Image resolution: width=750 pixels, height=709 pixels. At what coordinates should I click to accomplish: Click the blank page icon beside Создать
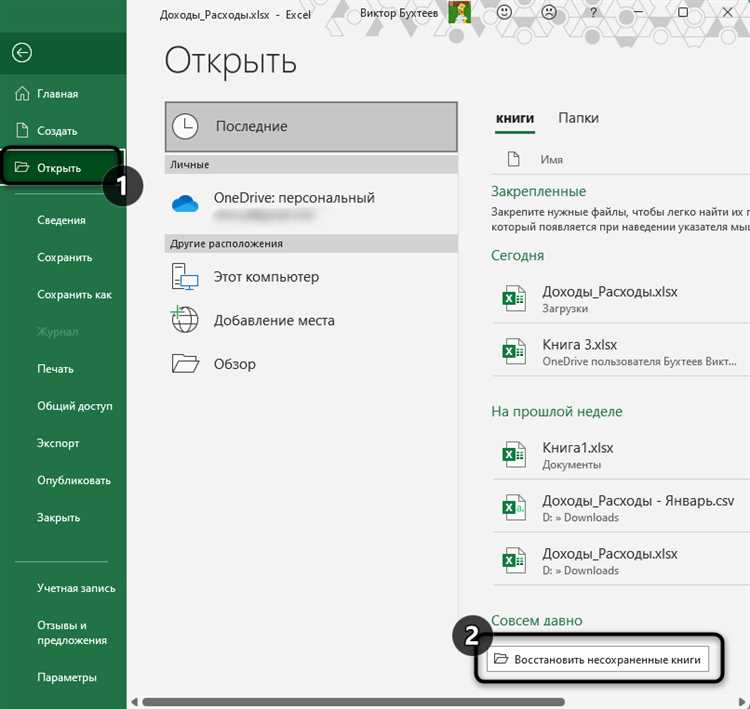(22, 130)
